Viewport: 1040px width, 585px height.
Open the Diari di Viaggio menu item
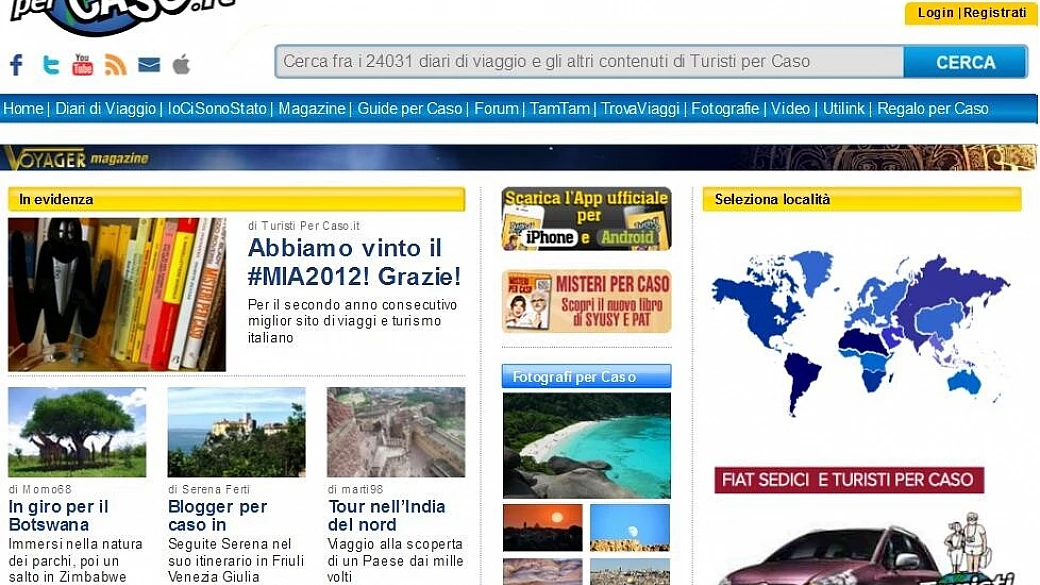(x=103, y=108)
